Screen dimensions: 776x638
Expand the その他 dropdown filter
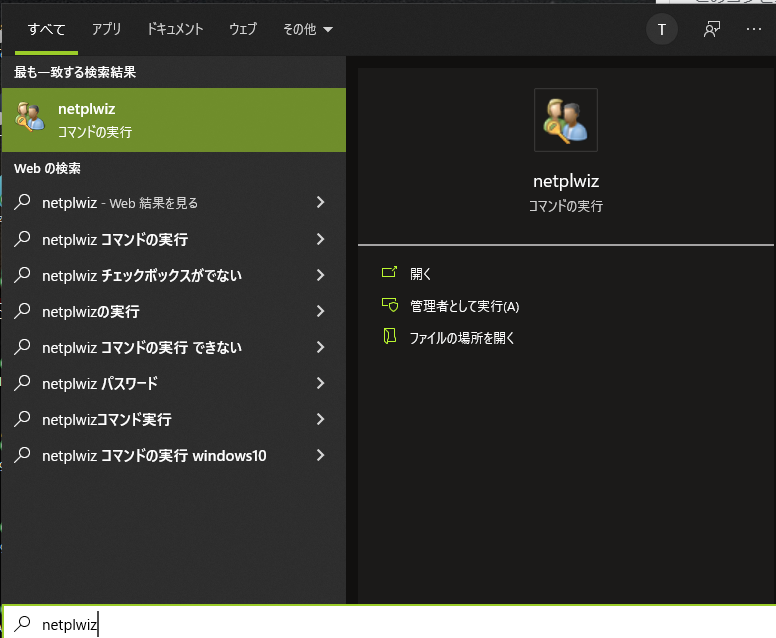(x=307, y=30)
